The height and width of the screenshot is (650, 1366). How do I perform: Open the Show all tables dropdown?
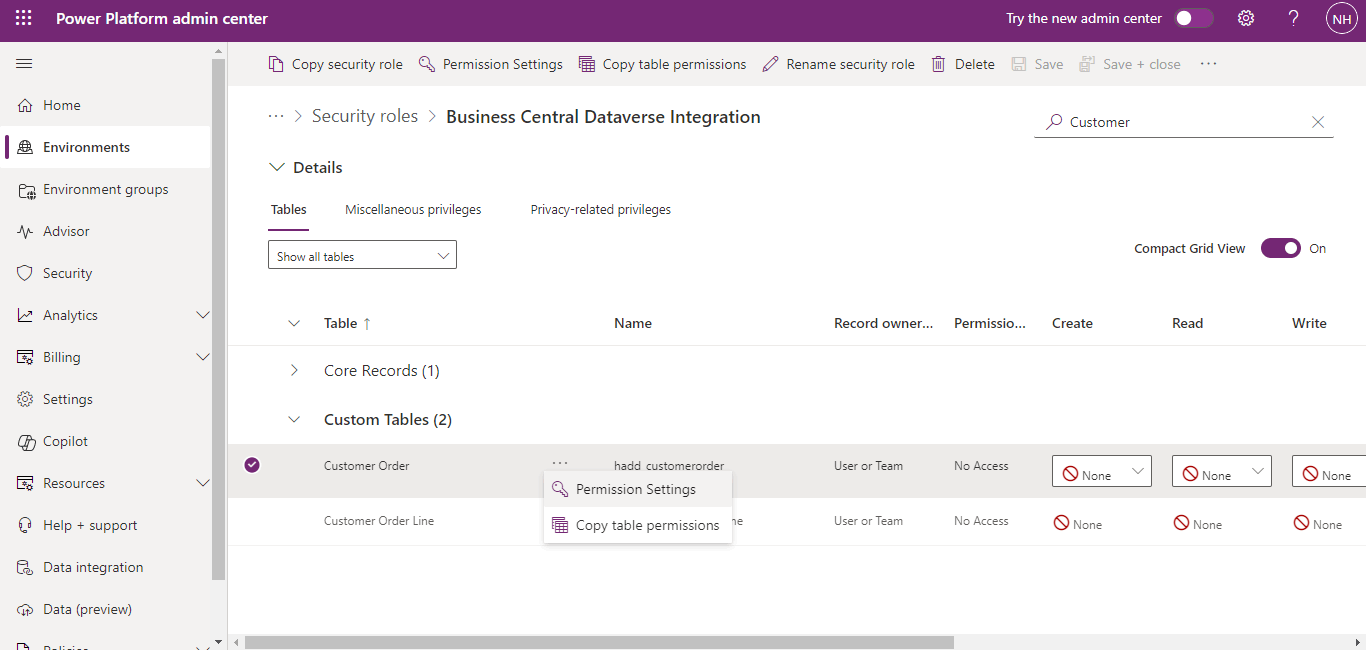tap(362, 256)
